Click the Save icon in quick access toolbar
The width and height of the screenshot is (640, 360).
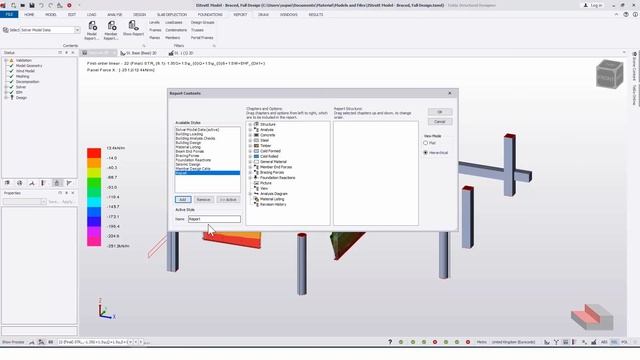coord(32,5)
